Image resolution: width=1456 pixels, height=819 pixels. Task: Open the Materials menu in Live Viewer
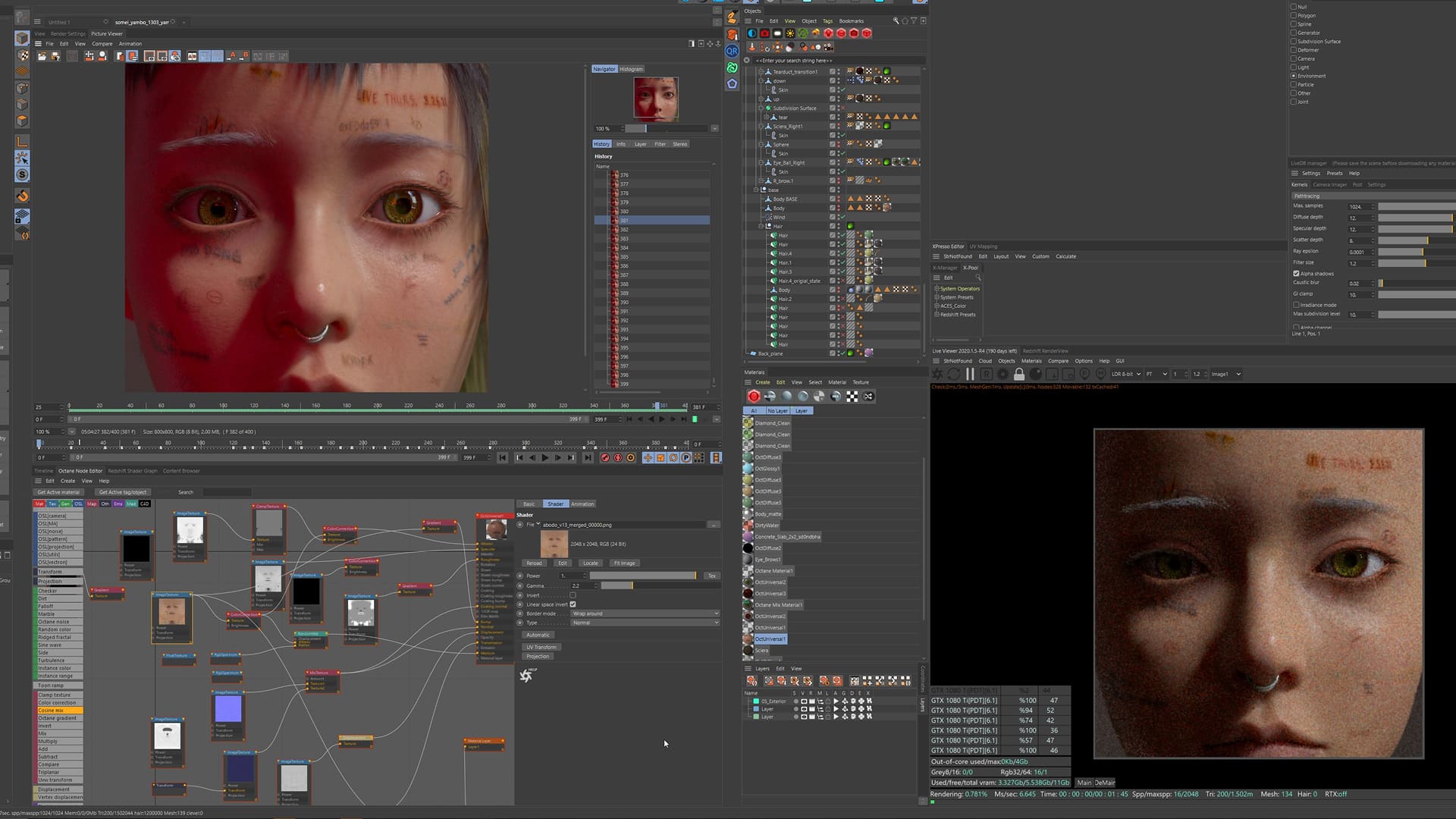point(1031,361)
